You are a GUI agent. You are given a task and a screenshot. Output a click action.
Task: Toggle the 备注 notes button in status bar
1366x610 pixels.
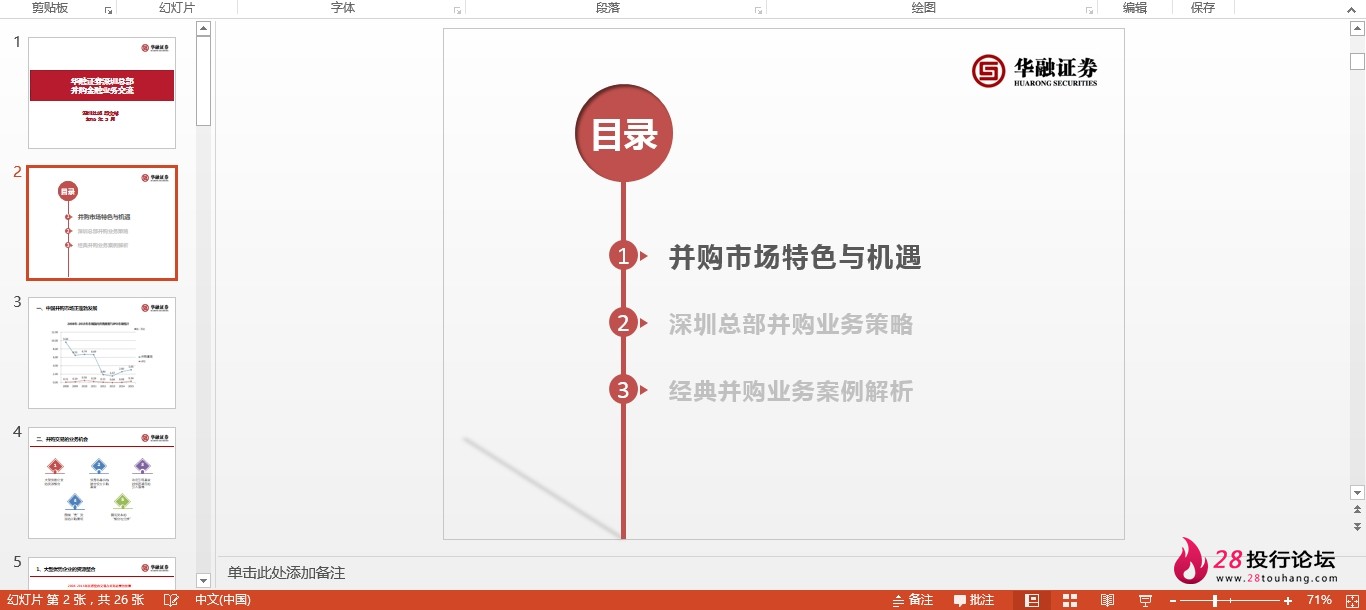912,600
